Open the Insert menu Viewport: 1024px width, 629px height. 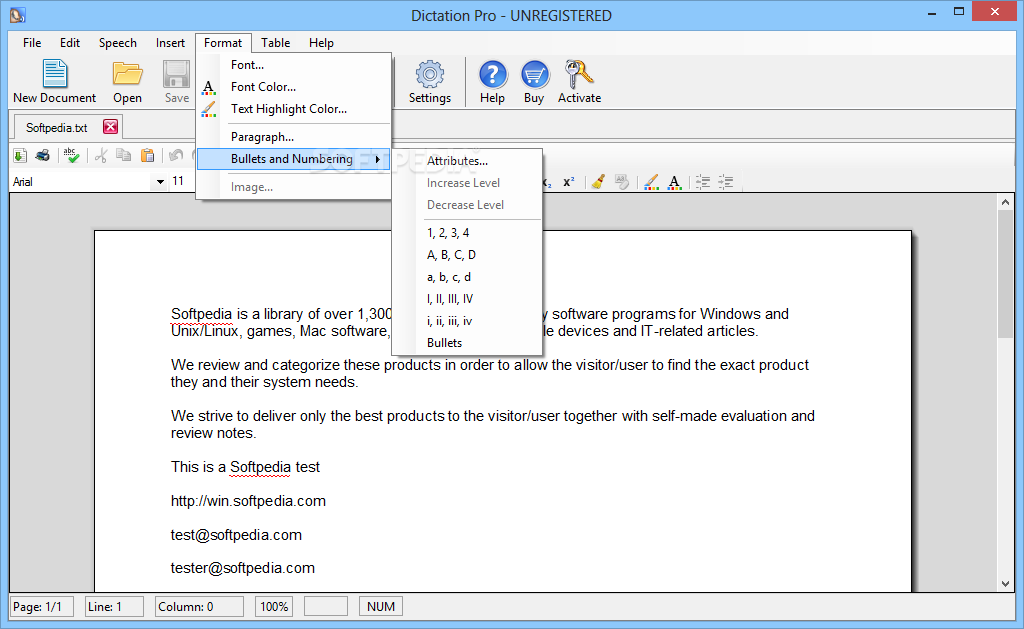point(170,42)
